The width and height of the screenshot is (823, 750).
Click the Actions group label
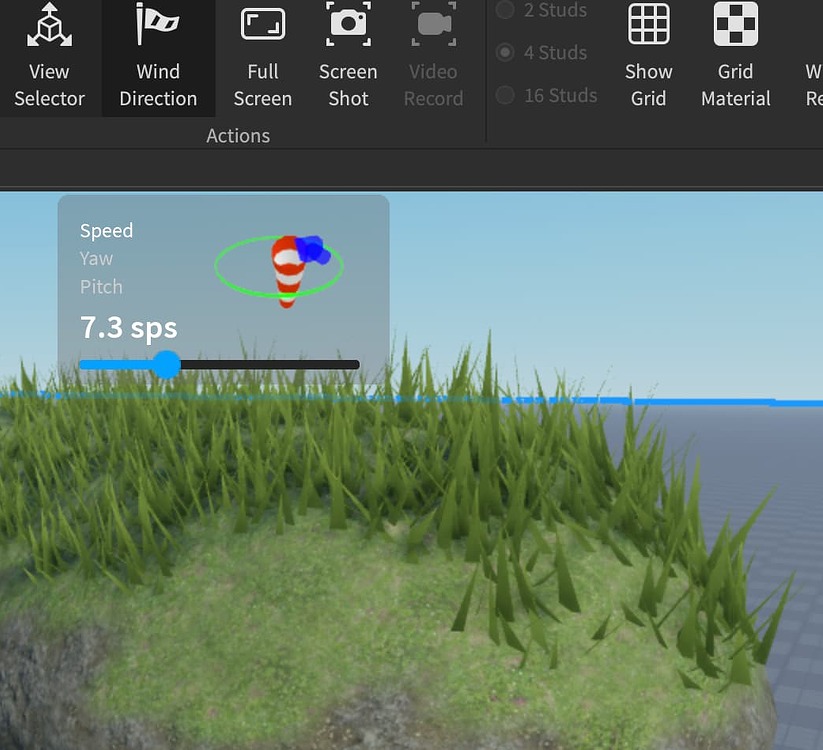[238, 135]
